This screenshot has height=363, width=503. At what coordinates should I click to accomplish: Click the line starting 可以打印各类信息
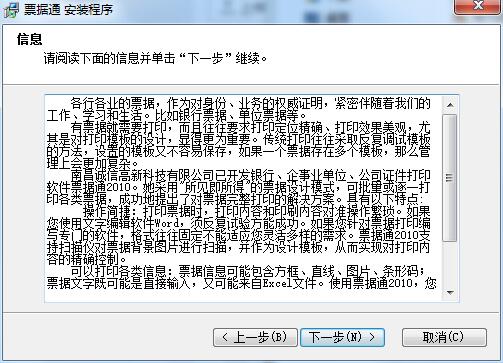pos(247,271)
